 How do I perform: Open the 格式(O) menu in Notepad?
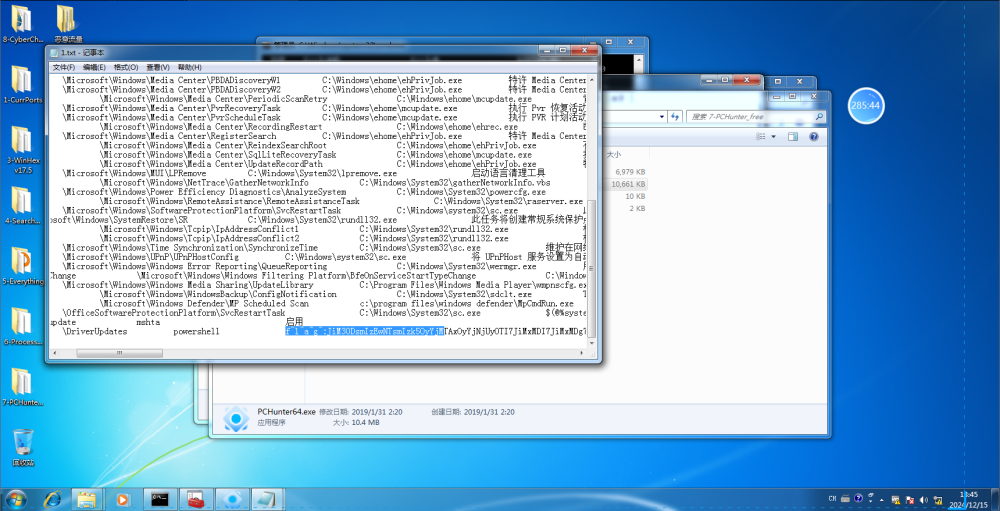click(126, 67)
